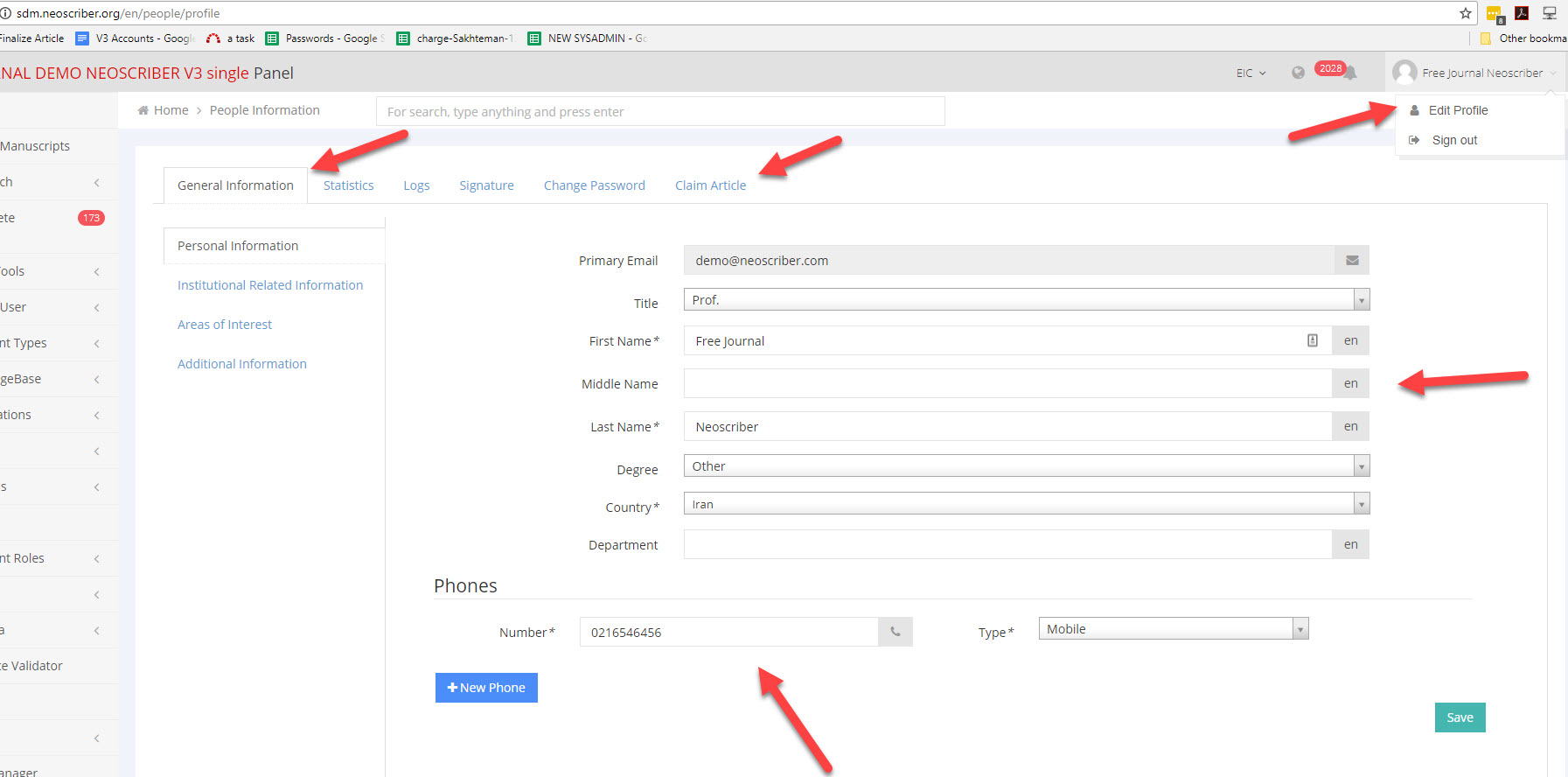Switch to the Claim Article tab
Image resolution: width=1568 pixels, height=777 pixels.
[x=710, y=185]
